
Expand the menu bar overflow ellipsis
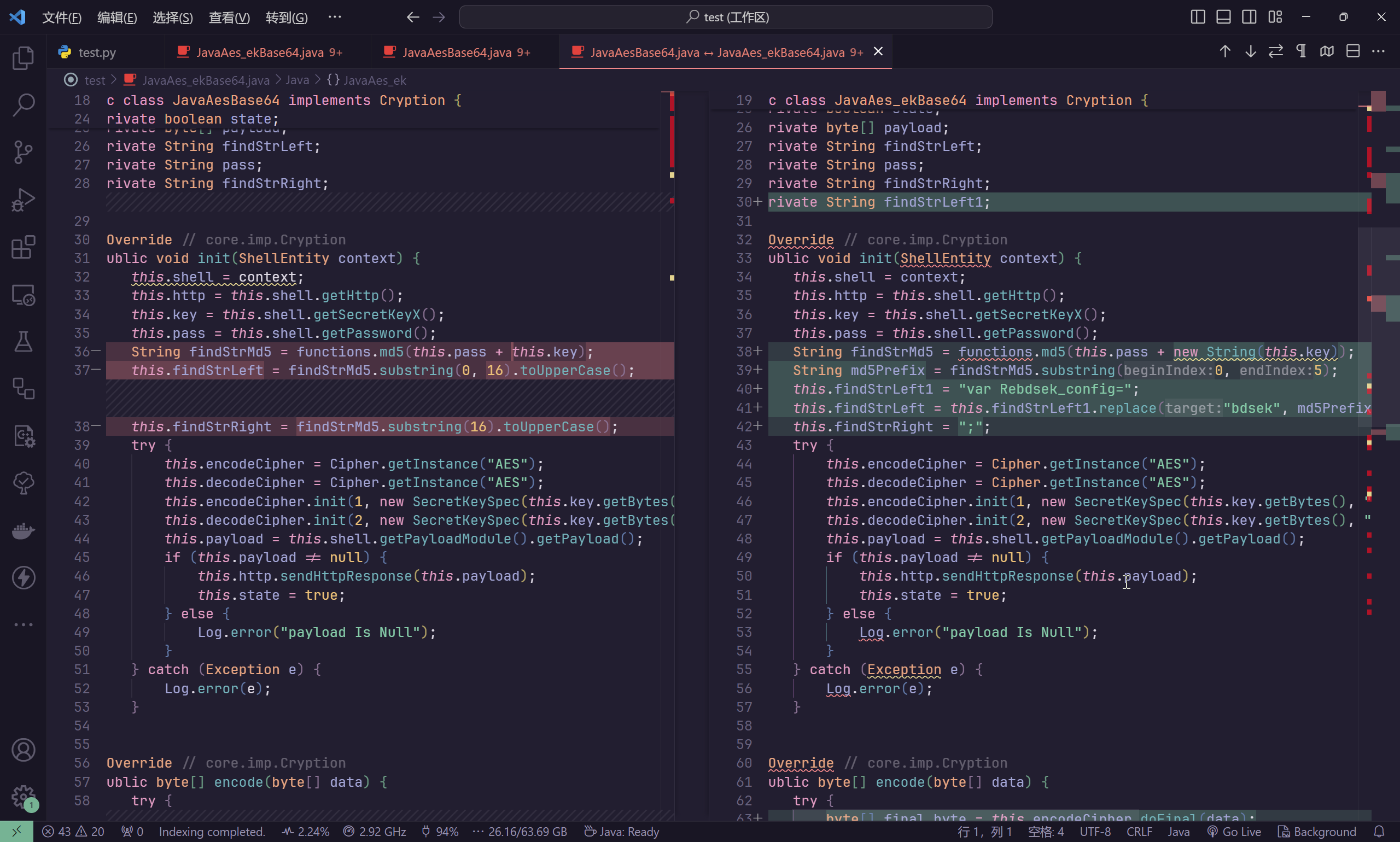335,17
